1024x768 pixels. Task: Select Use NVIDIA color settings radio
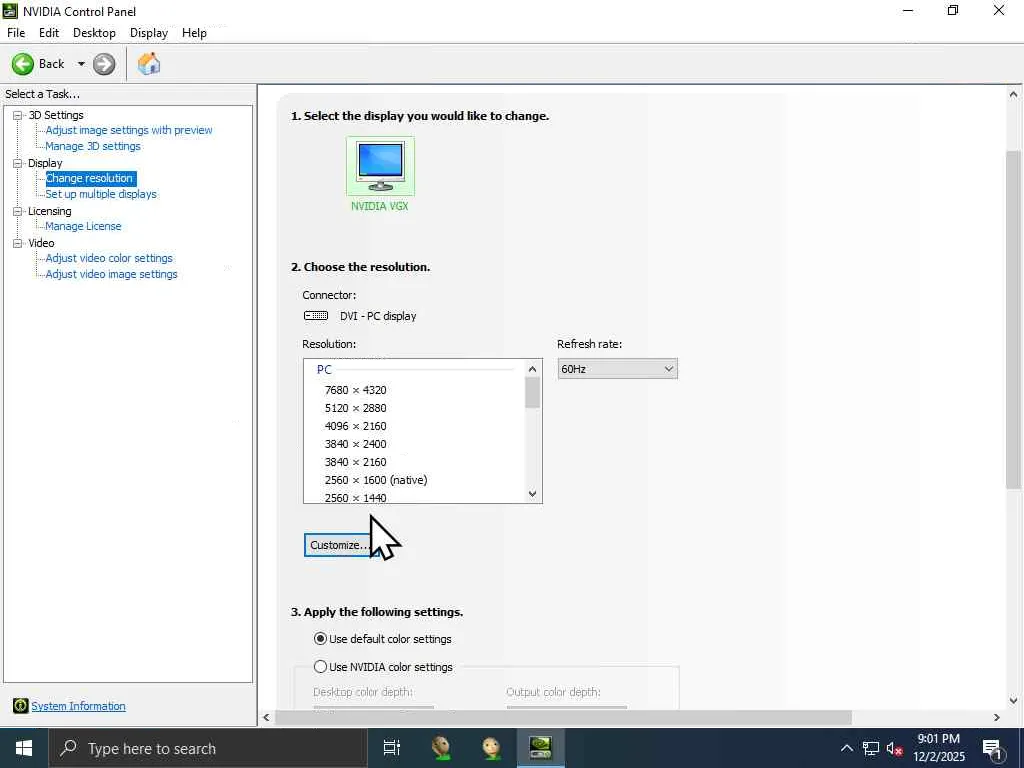point(320,667)
